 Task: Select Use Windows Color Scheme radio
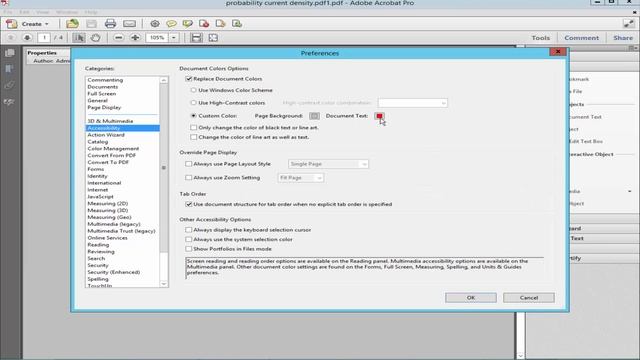pyautogui.click(x=193, y=90)
